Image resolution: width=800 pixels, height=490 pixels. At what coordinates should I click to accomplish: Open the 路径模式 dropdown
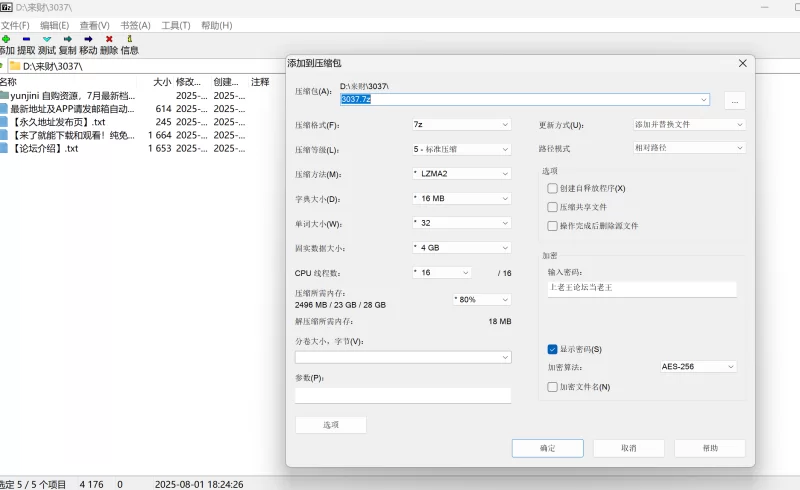689,148
